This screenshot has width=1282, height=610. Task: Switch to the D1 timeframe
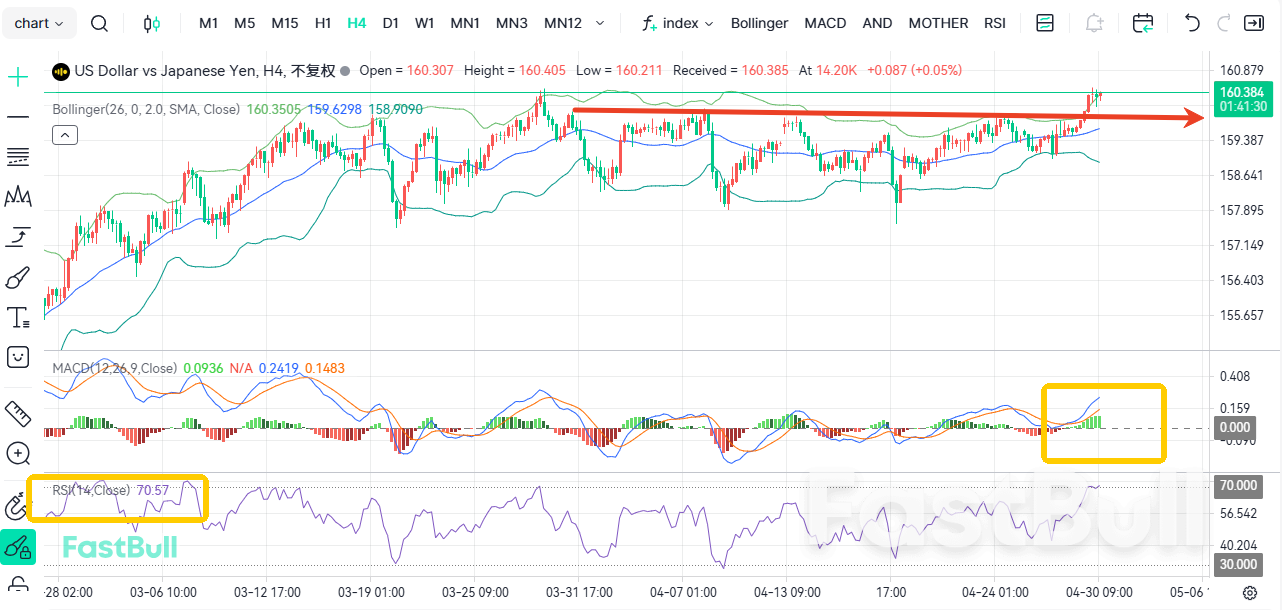(390, 23)
